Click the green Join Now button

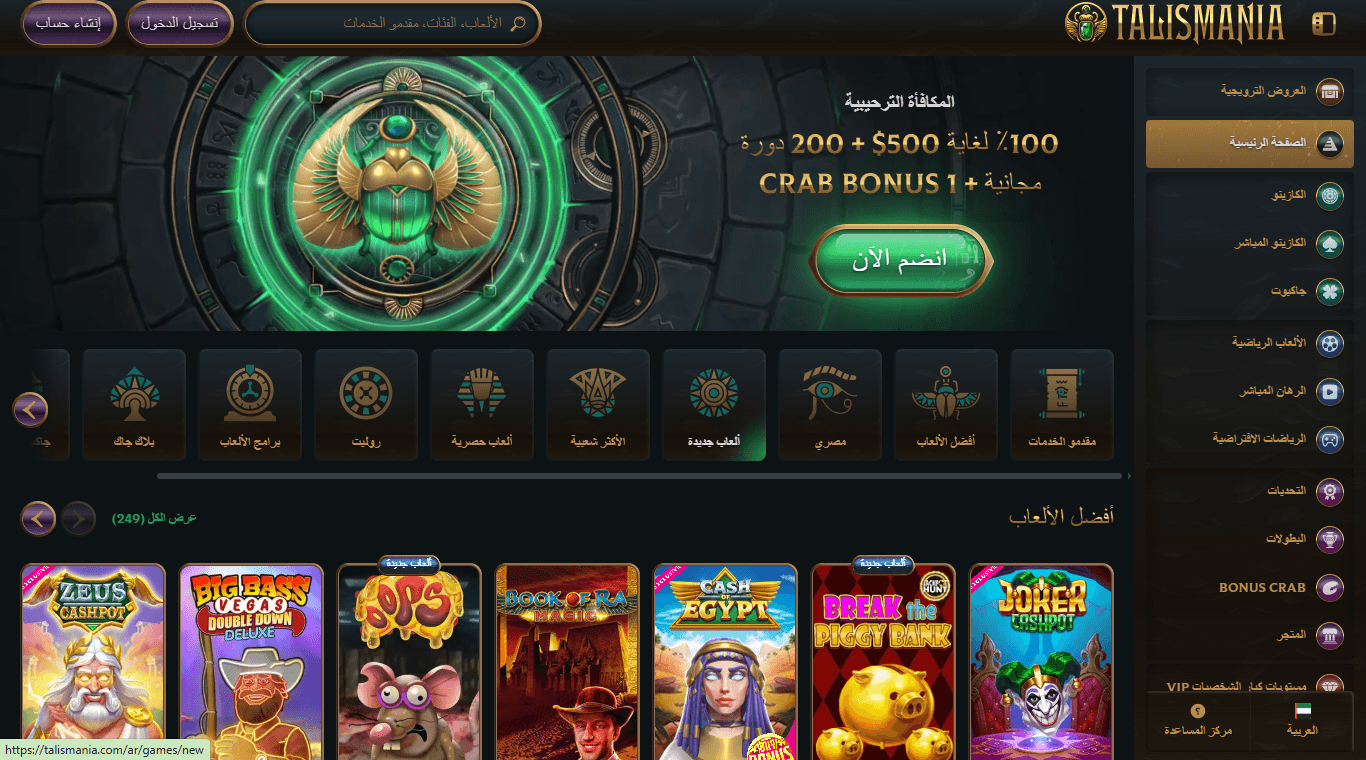tap(900, 259)
